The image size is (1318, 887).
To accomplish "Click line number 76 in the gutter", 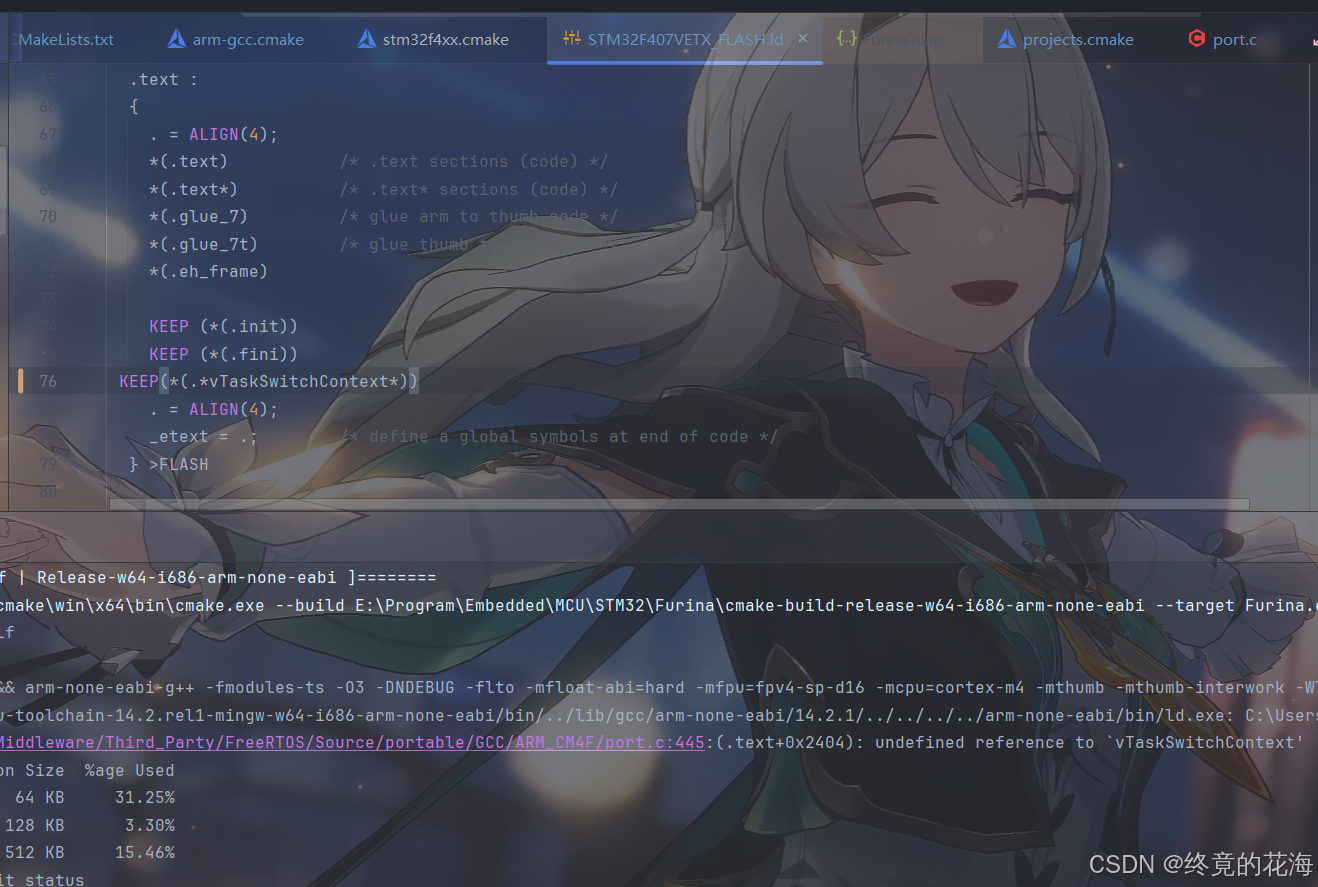I will pyautogui.click(x=48, y=381).
